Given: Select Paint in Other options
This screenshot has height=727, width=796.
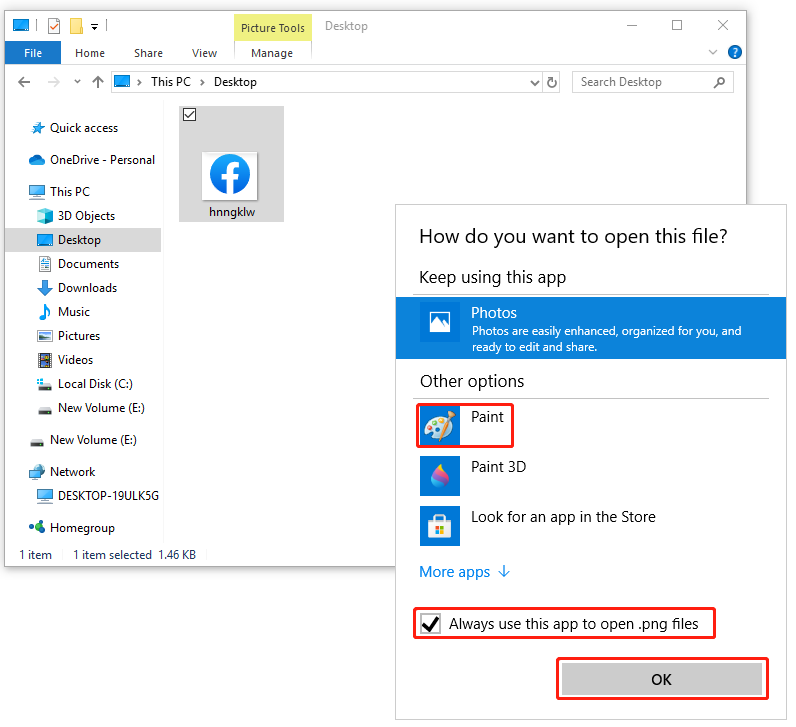Looking at the screenshot, I should pyautogui.click(x=465, y=425).
